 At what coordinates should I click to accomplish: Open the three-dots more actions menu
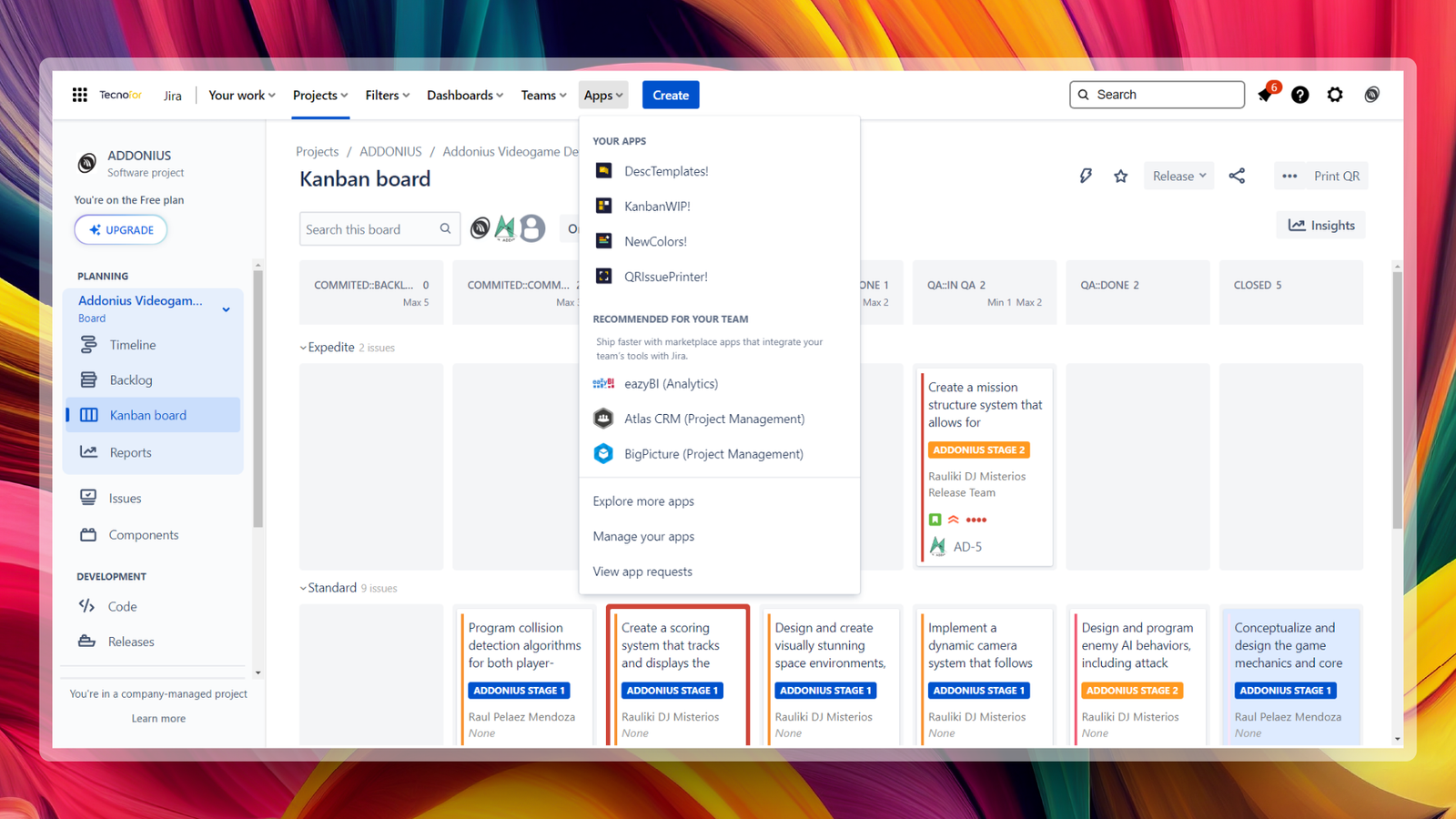coord(1289,176)
